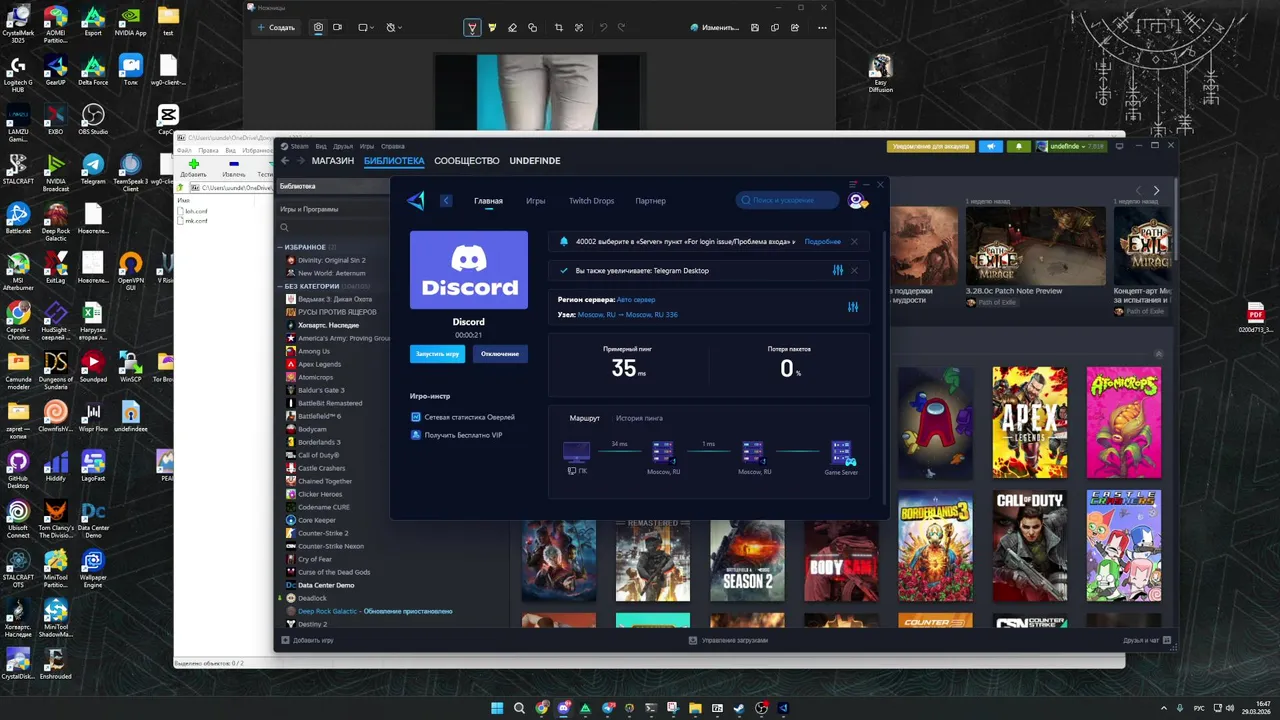Open the booster window's hamburger menu

(853, 184)
